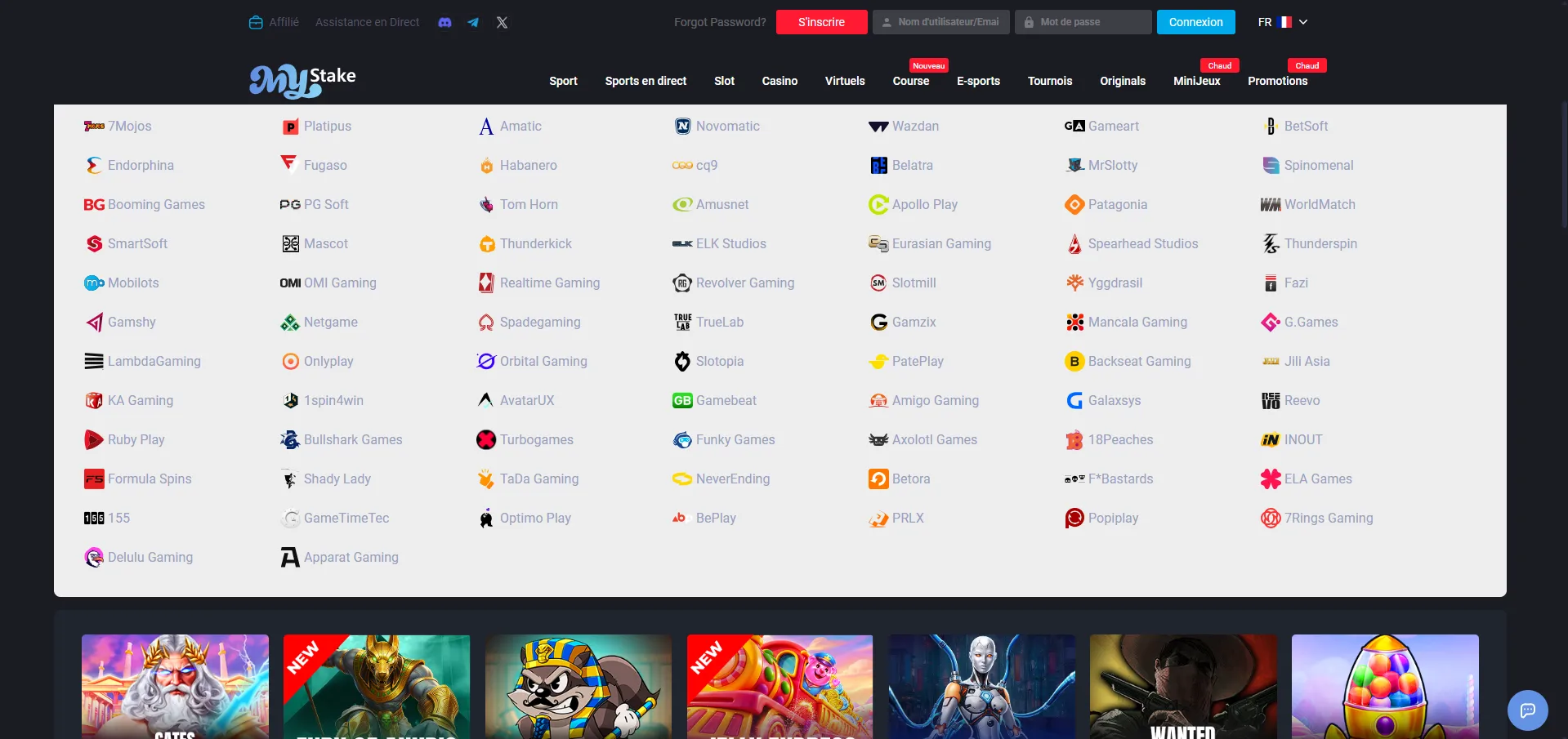Click the Turbogames provider logo

click(486, 439)
